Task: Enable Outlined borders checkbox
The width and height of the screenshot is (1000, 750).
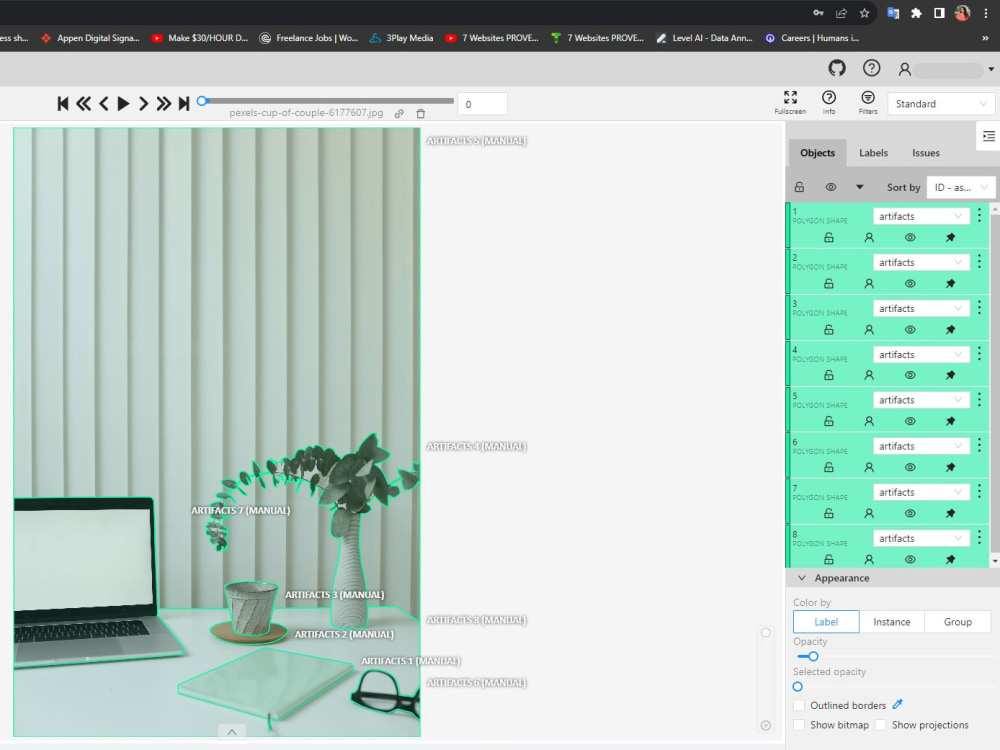Action: click(799, 705)
